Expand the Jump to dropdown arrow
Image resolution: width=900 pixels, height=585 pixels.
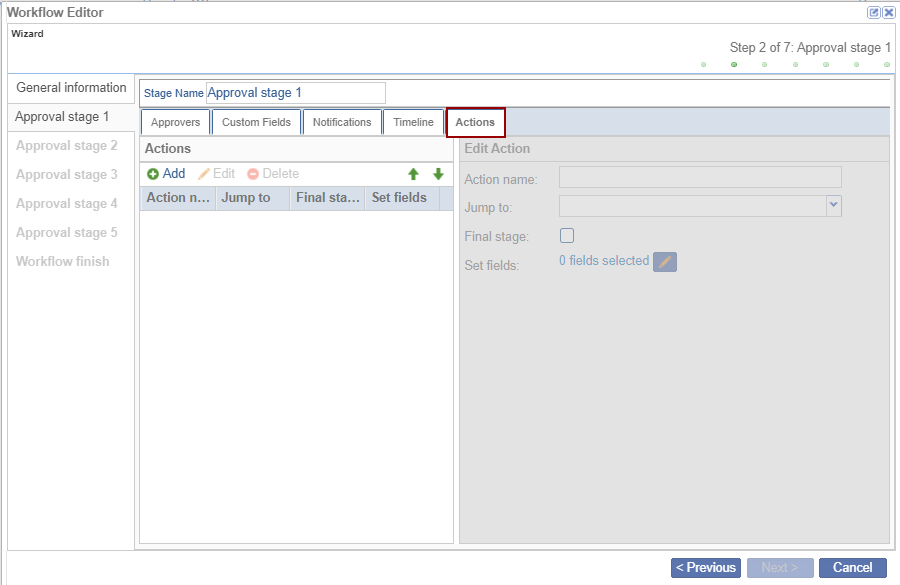[834, 206]
